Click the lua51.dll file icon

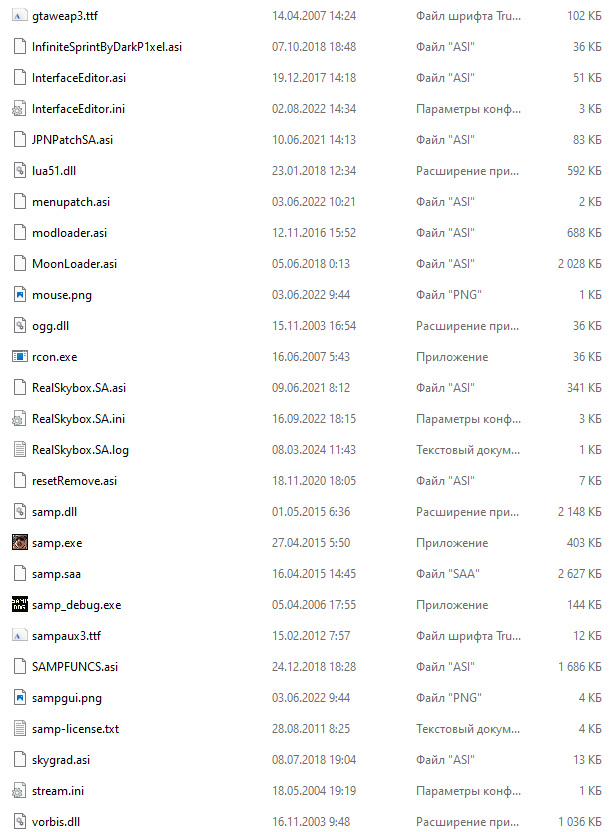19,171
